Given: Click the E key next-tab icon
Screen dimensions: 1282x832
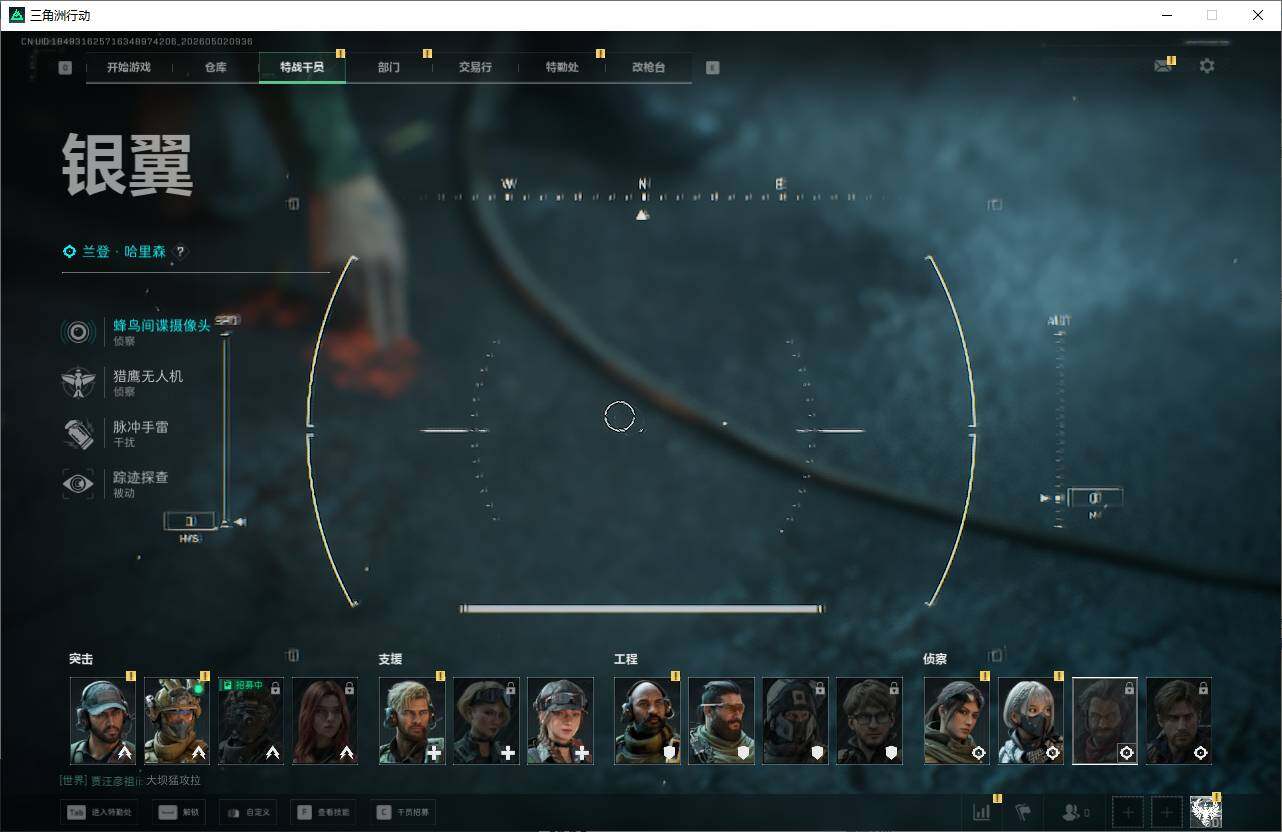Looking at the screenshot, I should pyautogui.click(x=712, y=68).
